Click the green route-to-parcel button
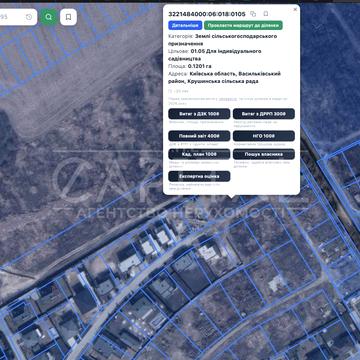360x360 pixels. tap(243, 25)
